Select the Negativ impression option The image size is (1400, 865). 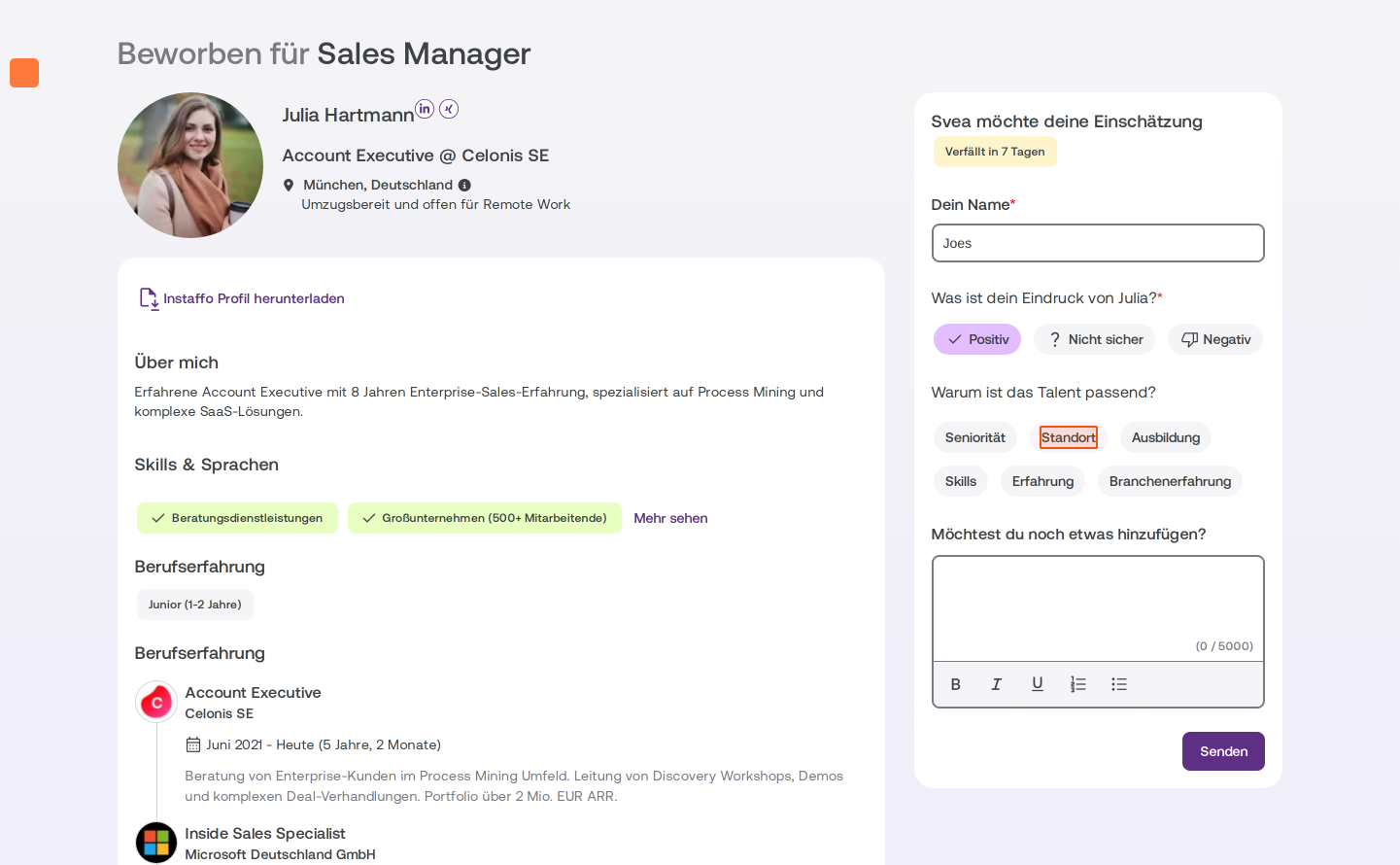point(1215,339)
